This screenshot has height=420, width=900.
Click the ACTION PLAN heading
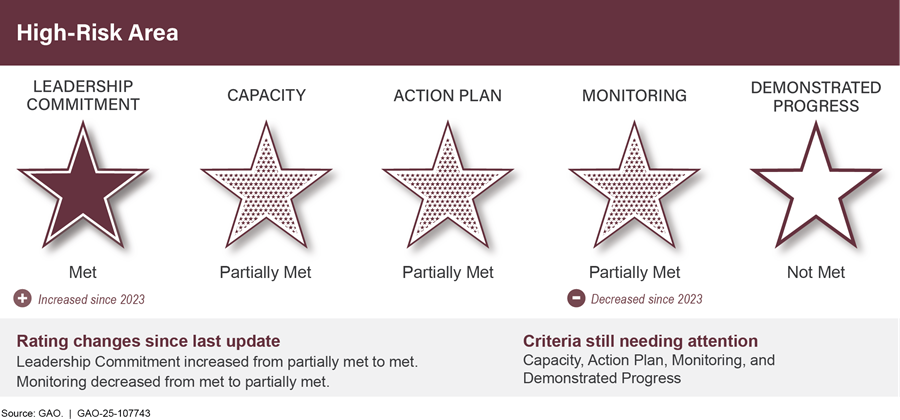447,96
